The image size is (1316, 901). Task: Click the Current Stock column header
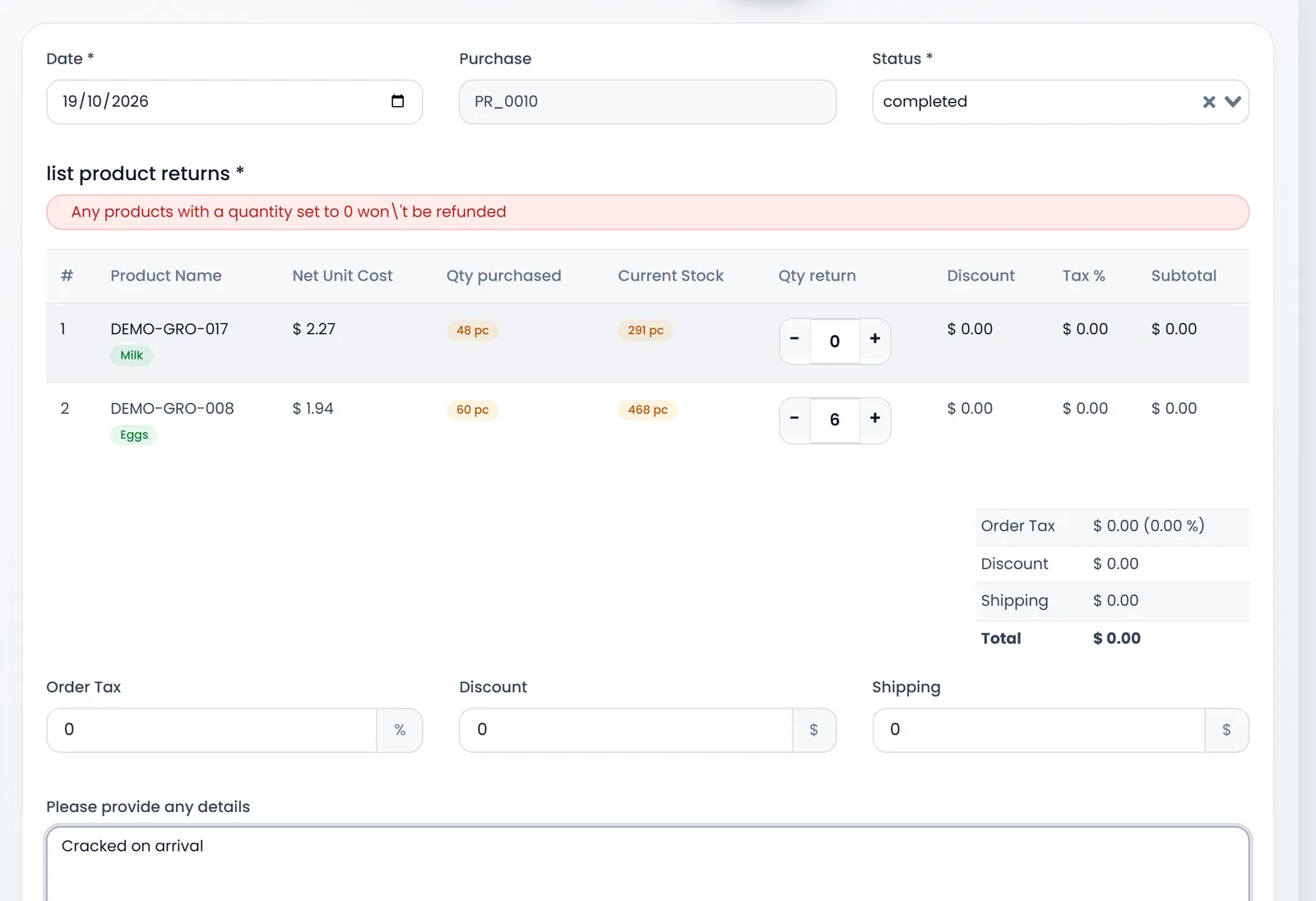click(671, 276)
